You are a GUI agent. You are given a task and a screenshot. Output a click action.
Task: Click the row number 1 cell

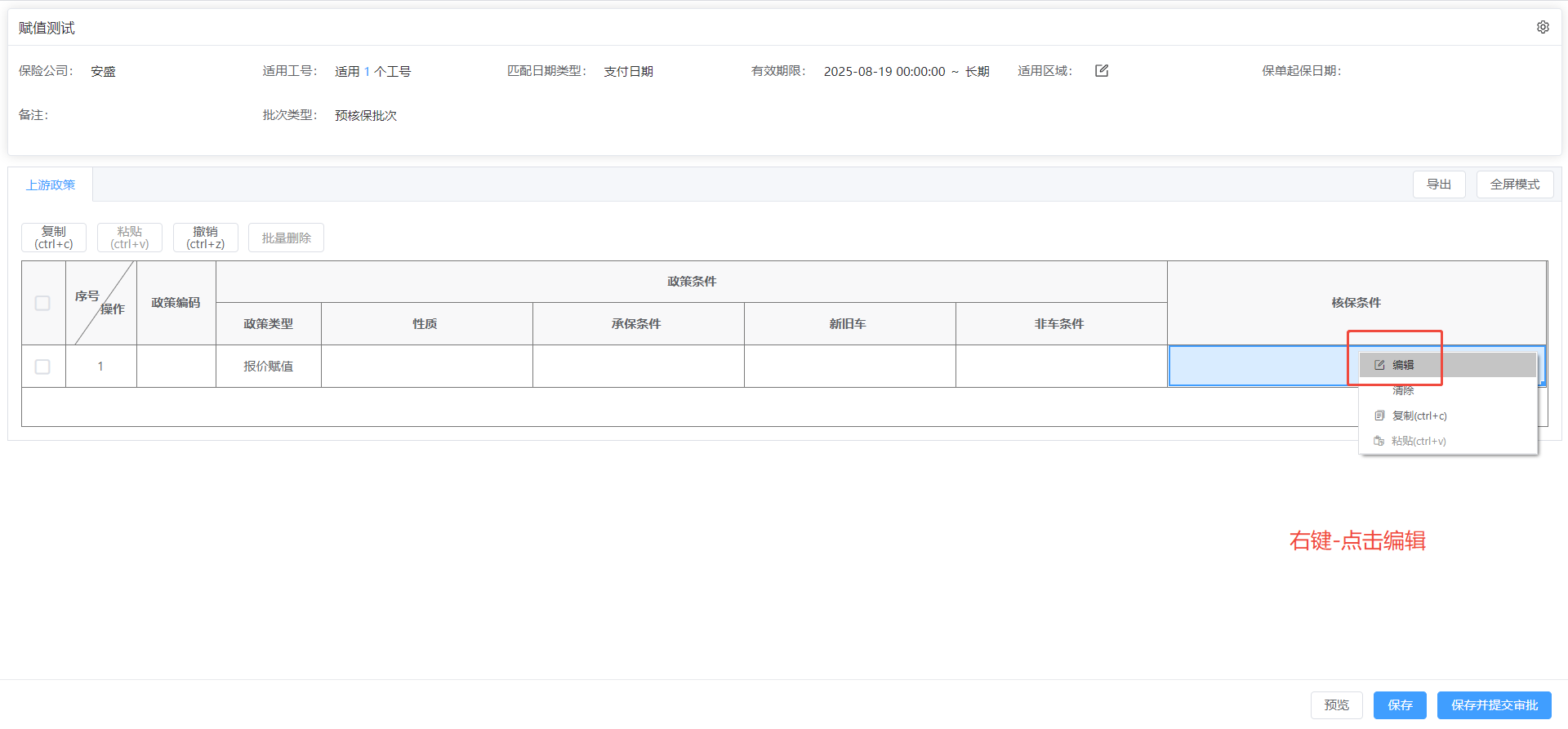100,367
